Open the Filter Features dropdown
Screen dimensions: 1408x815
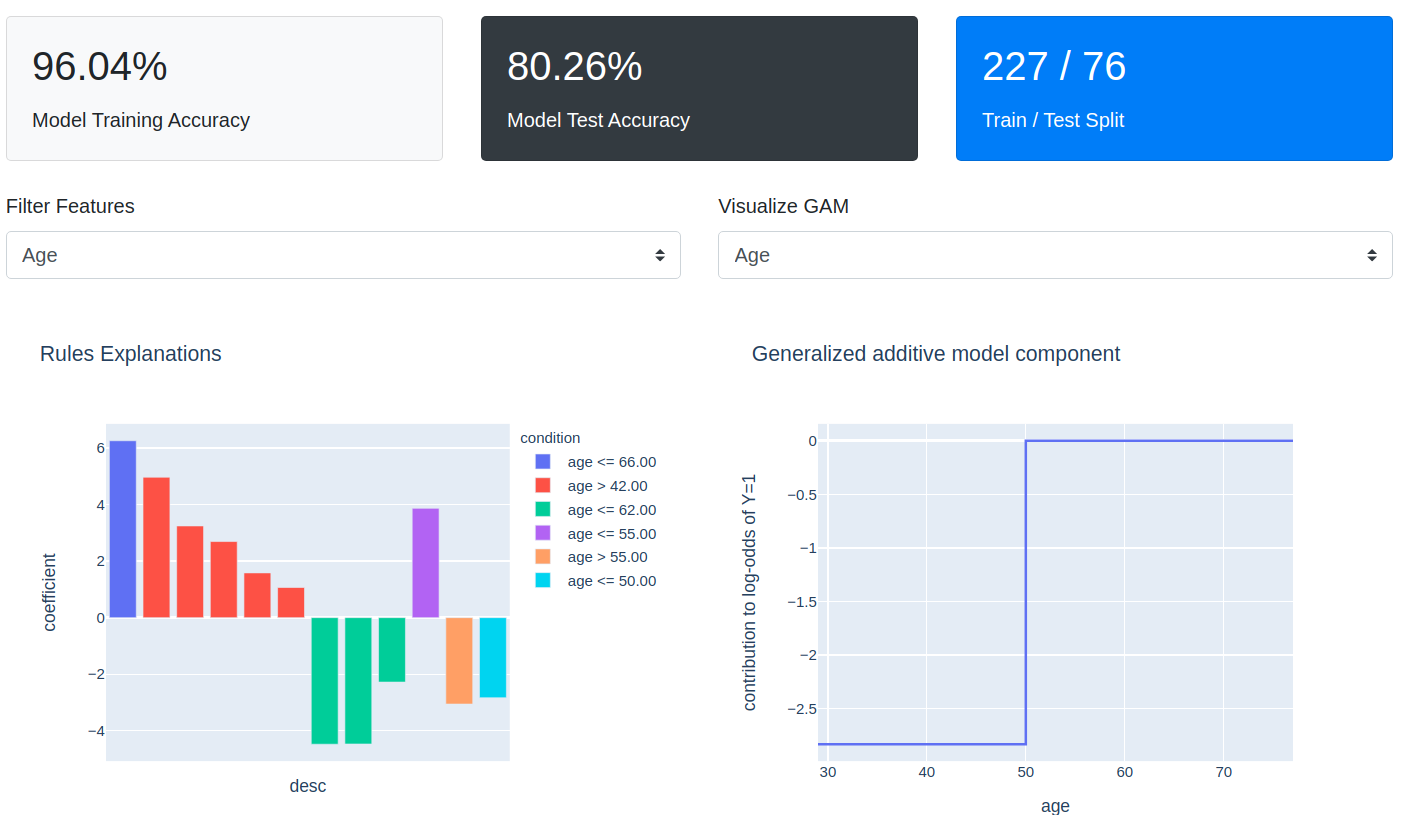pos(343,255)
